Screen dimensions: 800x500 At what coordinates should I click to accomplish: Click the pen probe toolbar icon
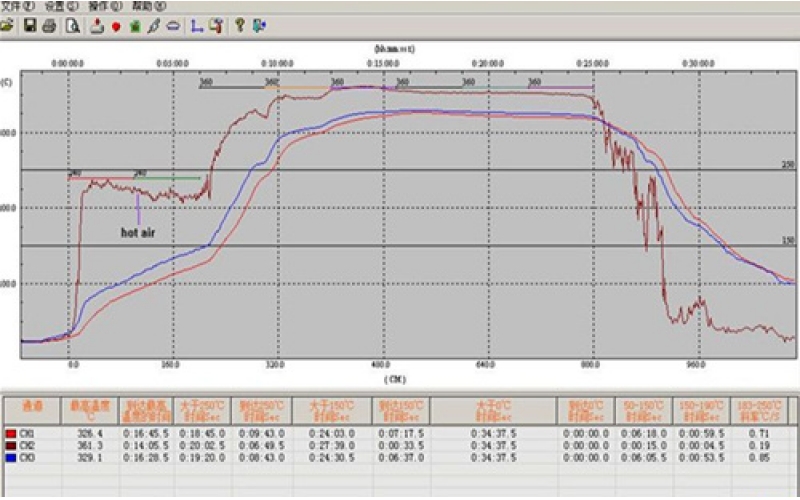coord(153,26)
